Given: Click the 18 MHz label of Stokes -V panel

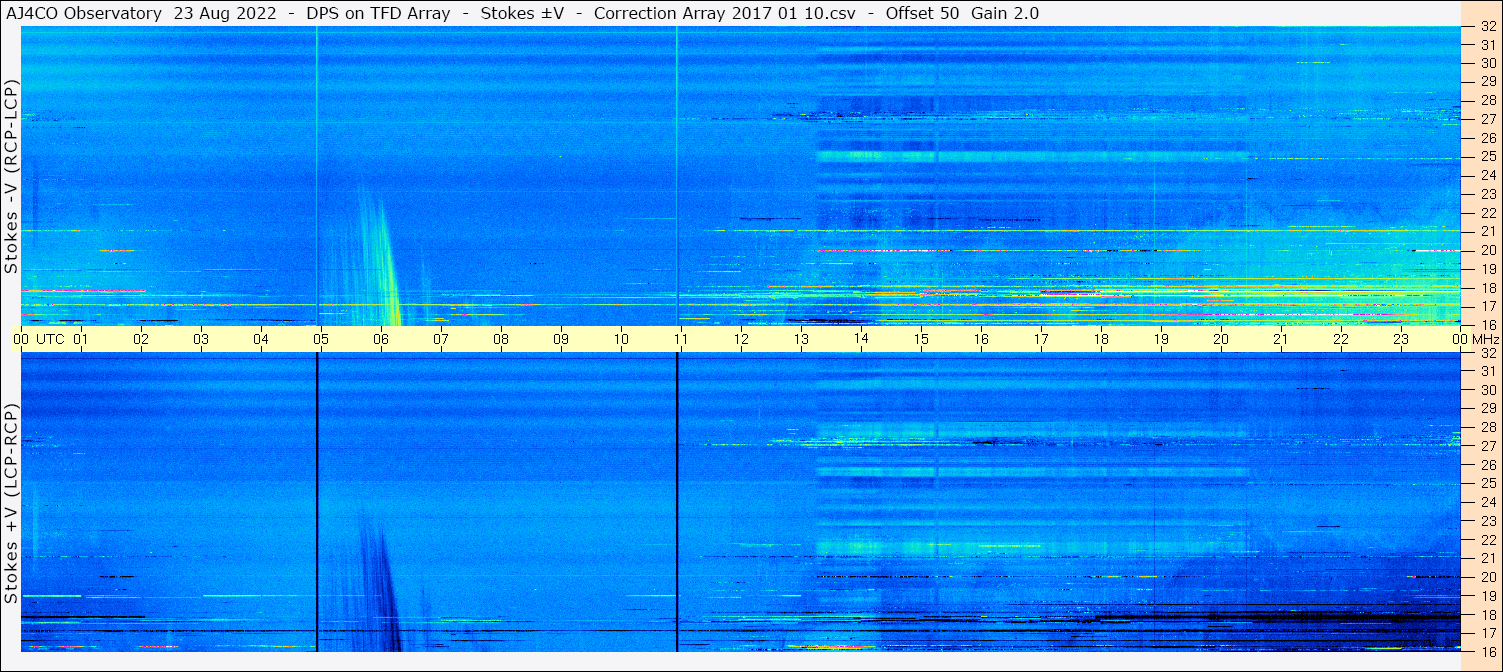Looking at the screenshot, I should pyautogui.click(x=1488, y=288).
